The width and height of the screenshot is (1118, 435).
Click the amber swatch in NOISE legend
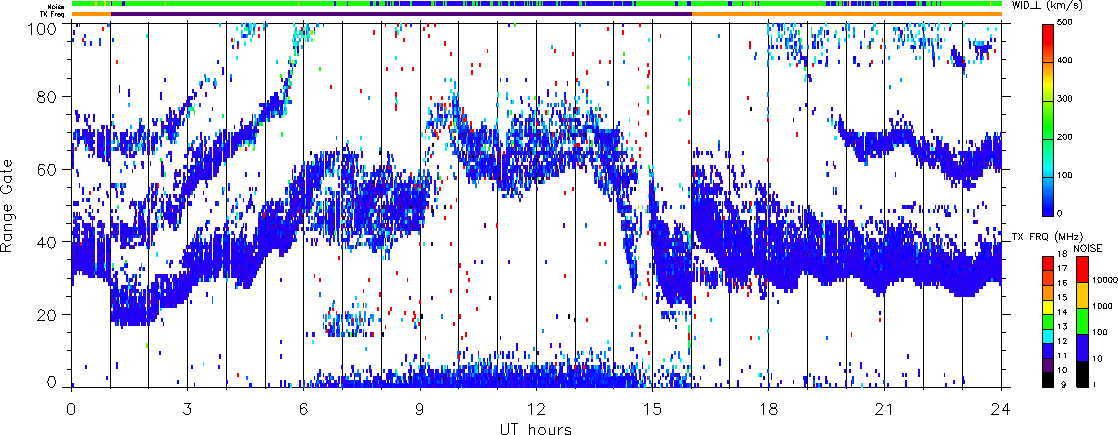[1082, 295]
